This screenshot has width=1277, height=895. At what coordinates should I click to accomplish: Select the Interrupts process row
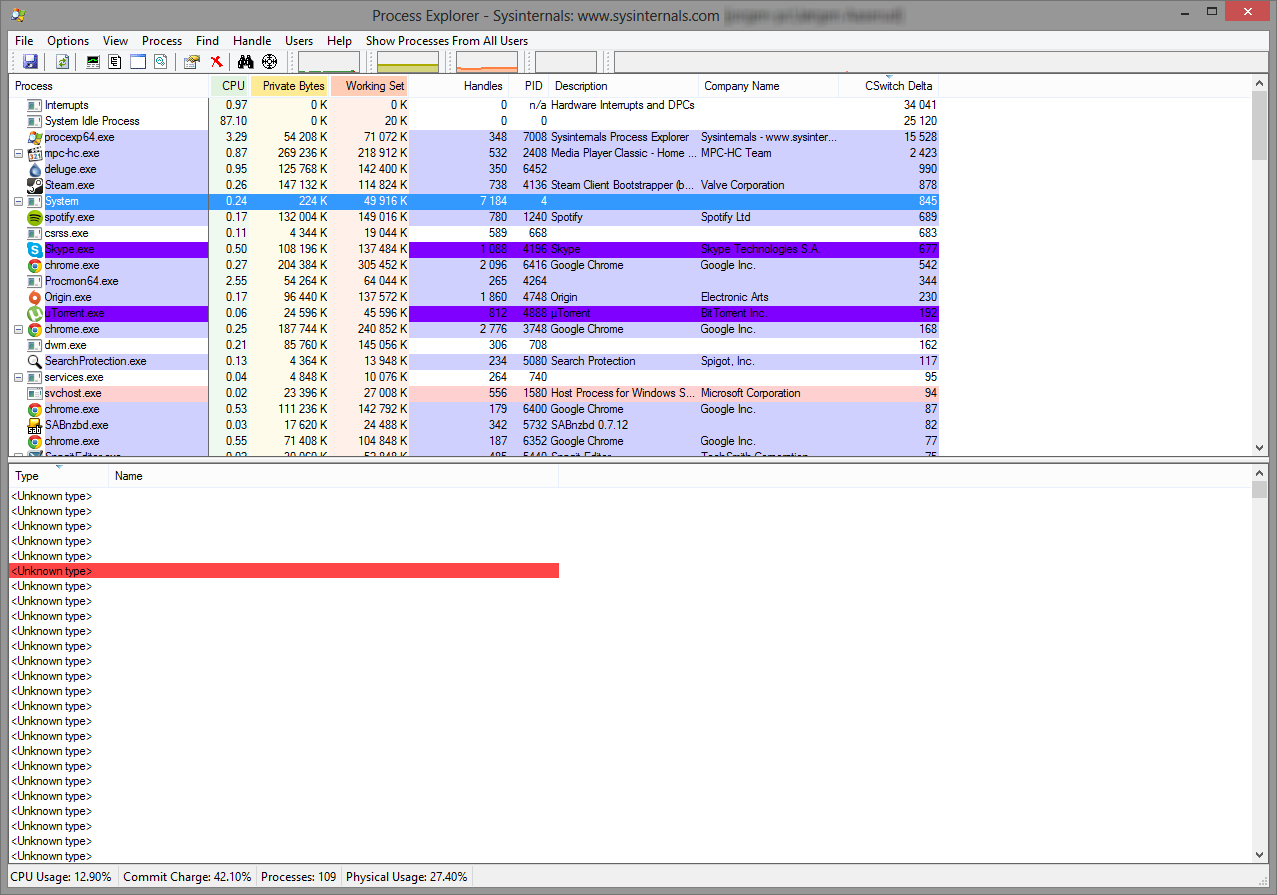click(x=474, y=105)
